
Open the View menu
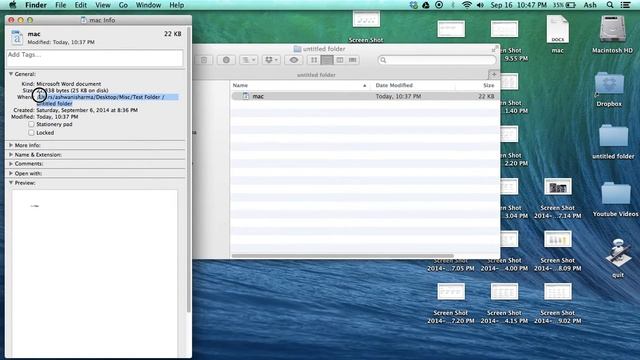click(103, 5)
